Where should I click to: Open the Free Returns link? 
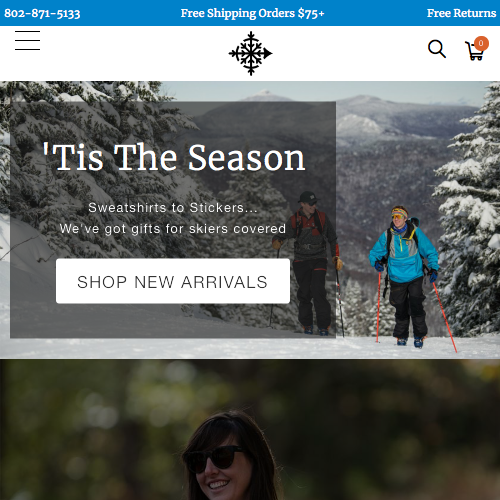point(461,13)
